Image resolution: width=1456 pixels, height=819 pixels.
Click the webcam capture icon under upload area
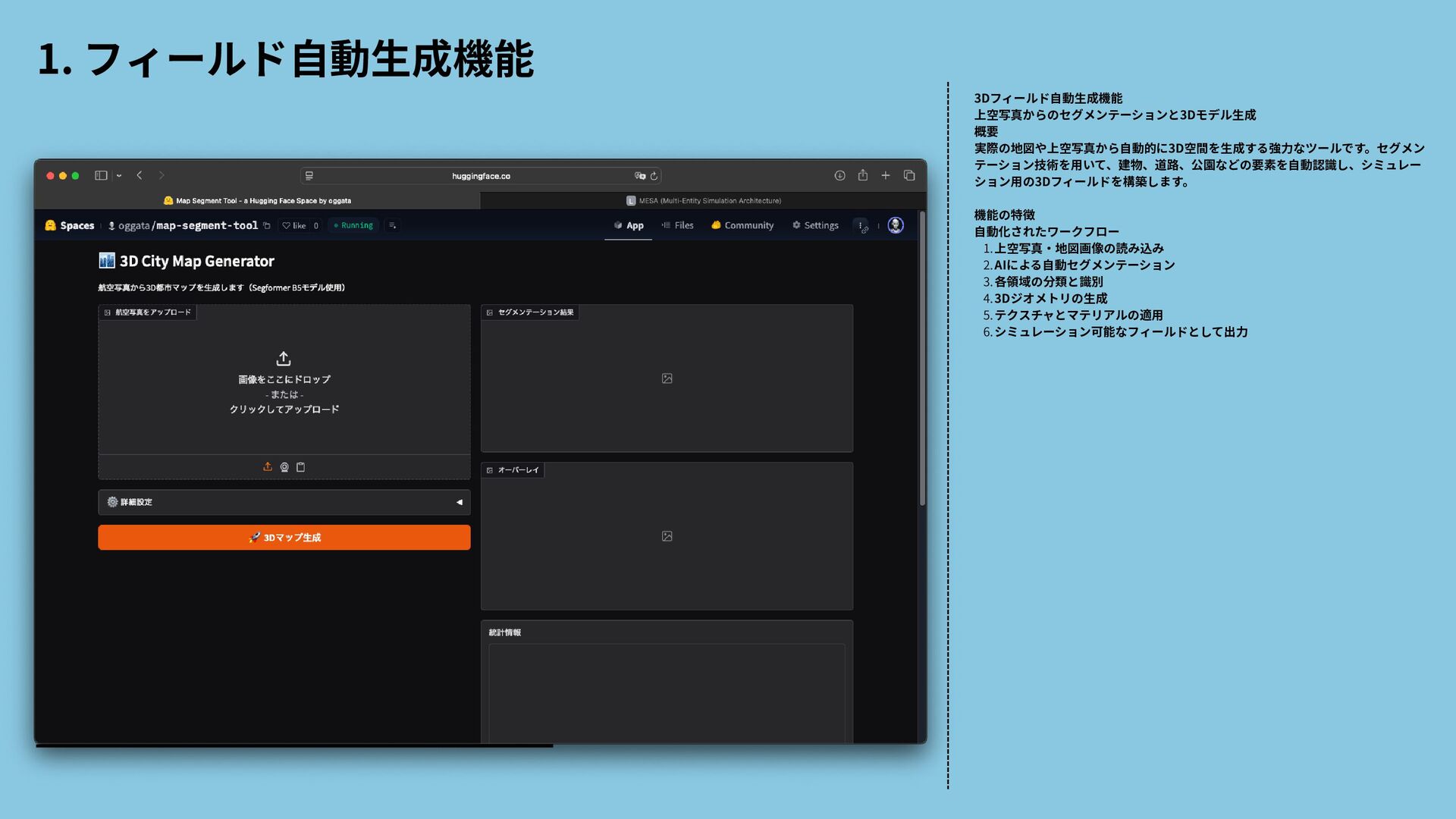284,467
